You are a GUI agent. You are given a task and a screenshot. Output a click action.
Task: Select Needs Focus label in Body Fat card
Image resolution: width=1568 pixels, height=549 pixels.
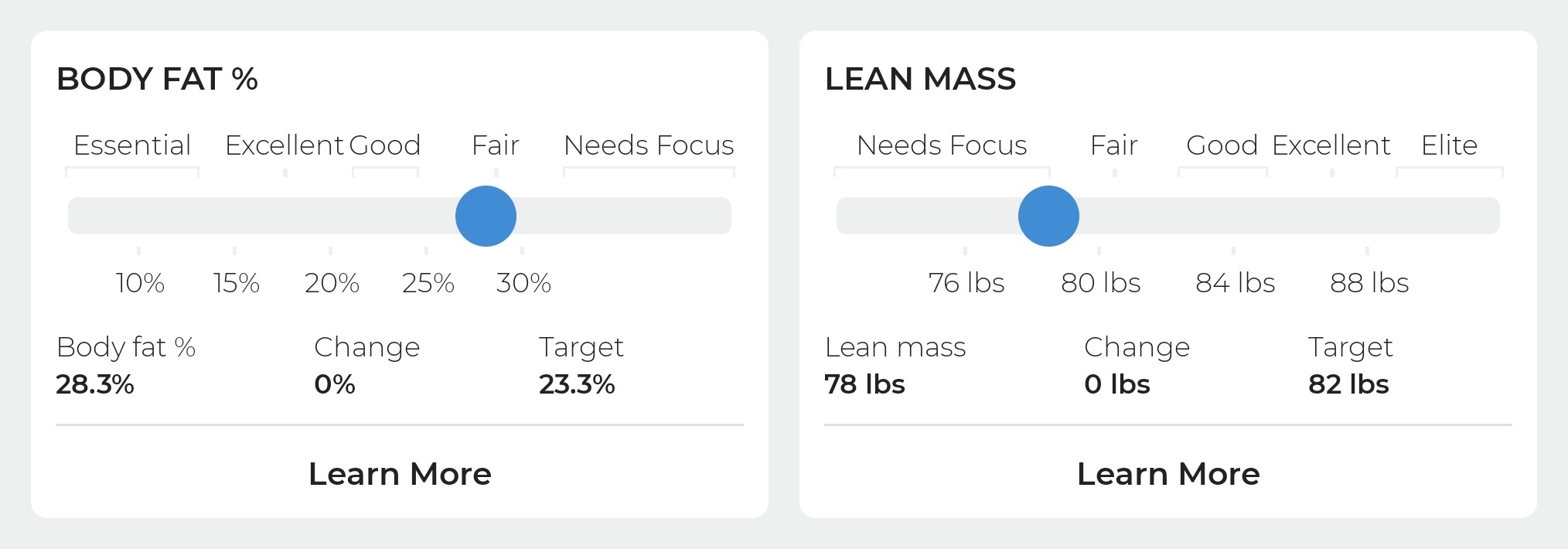click(649, 145)
